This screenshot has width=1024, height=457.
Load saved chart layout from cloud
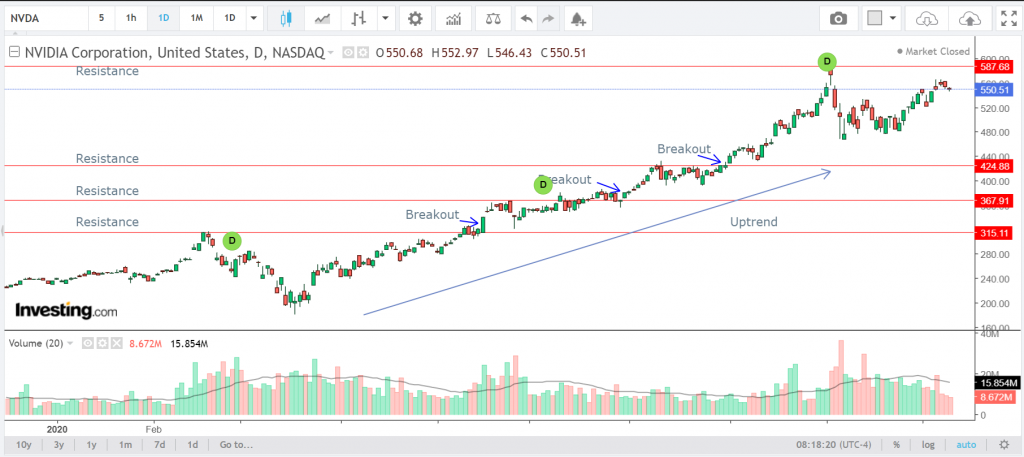[928, 18]
